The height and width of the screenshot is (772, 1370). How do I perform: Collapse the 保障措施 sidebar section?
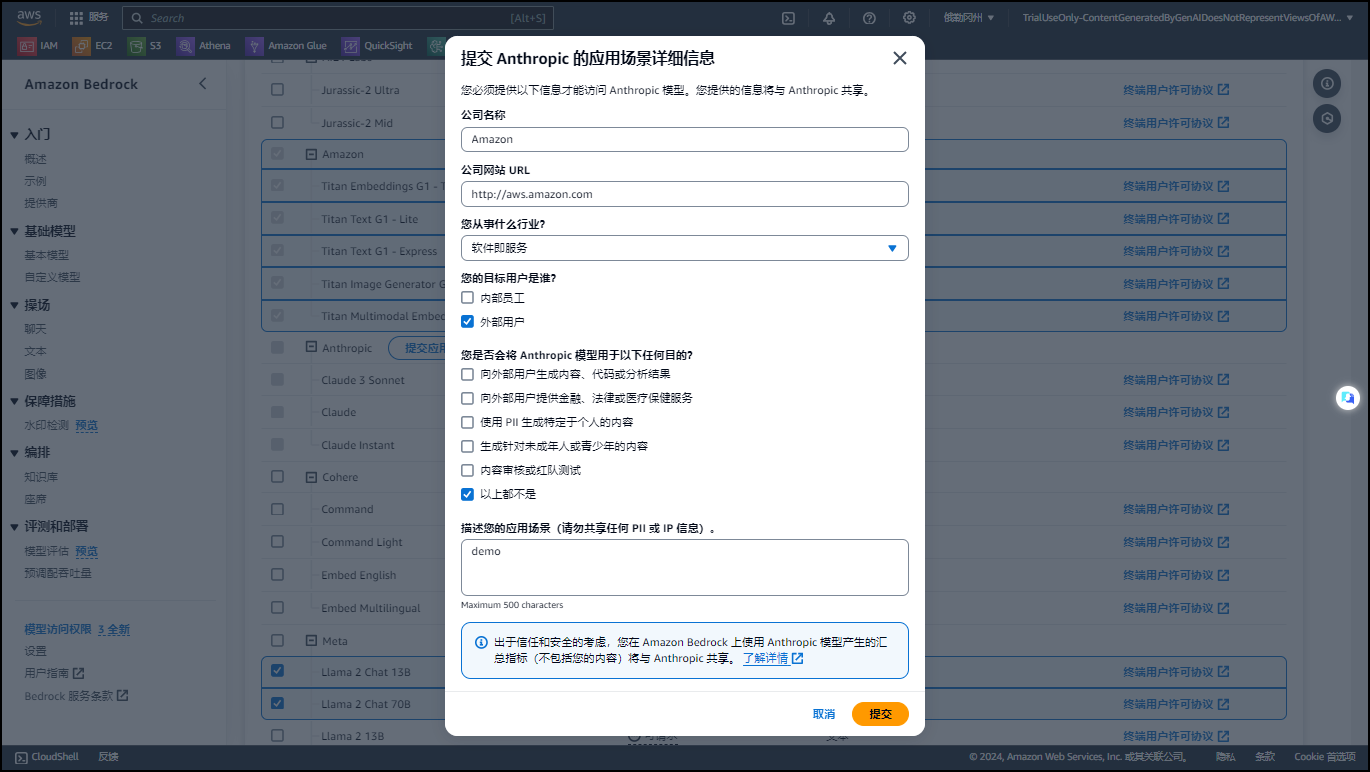click(x=14, y=401)
